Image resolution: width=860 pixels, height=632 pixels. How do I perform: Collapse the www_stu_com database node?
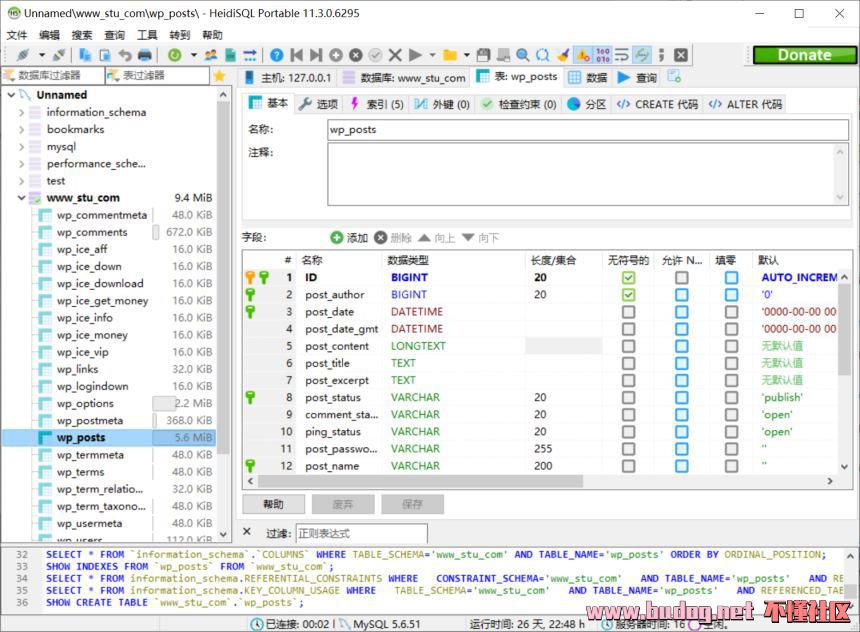[x=21, y=198]
